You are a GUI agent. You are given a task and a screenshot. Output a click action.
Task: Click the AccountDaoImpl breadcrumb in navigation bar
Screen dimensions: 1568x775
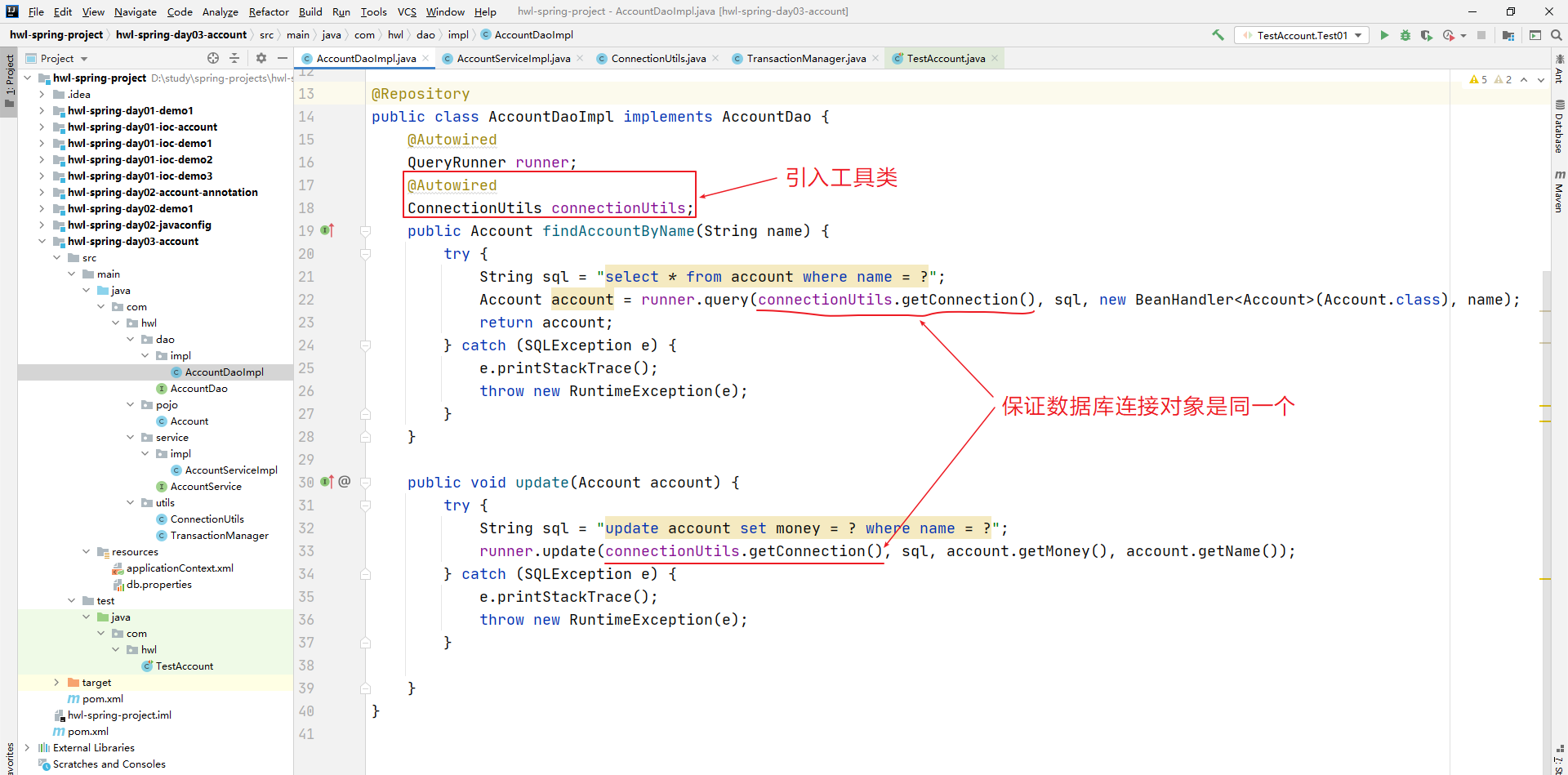point(527,34)
